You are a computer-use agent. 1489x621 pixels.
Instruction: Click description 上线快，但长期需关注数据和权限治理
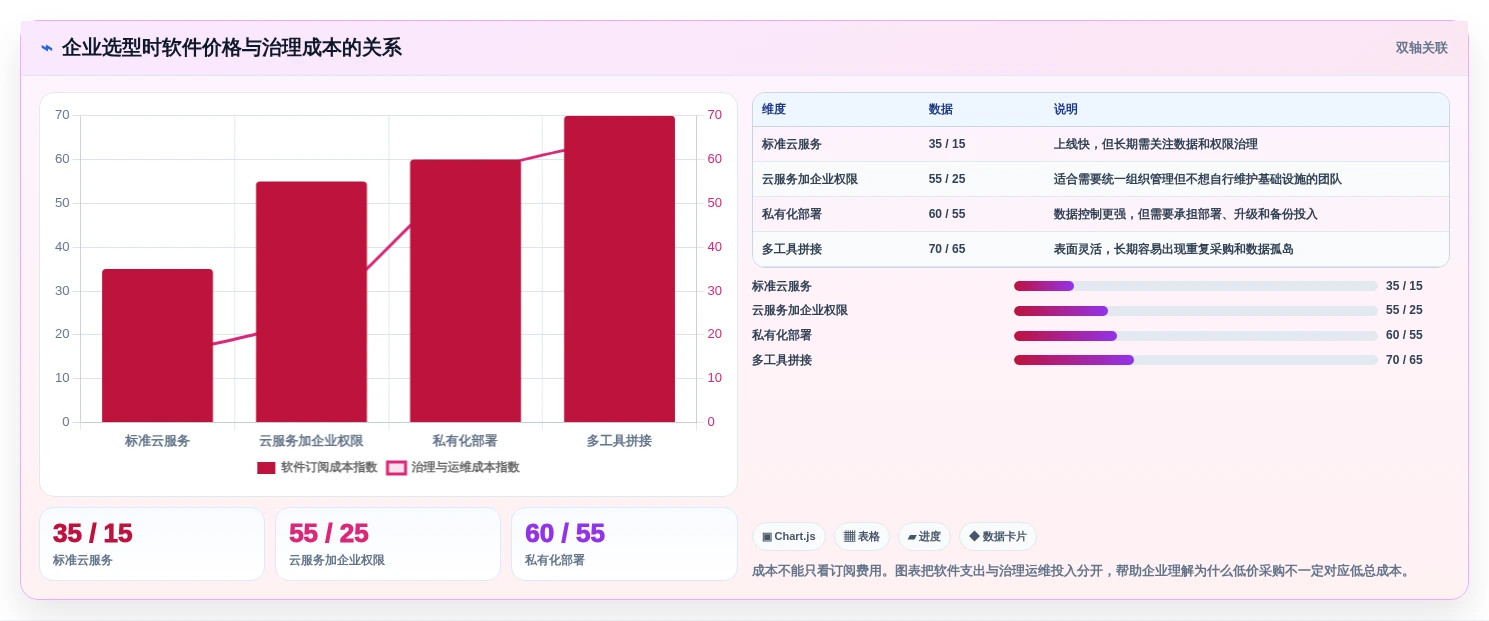click(x=1156, y=144)
